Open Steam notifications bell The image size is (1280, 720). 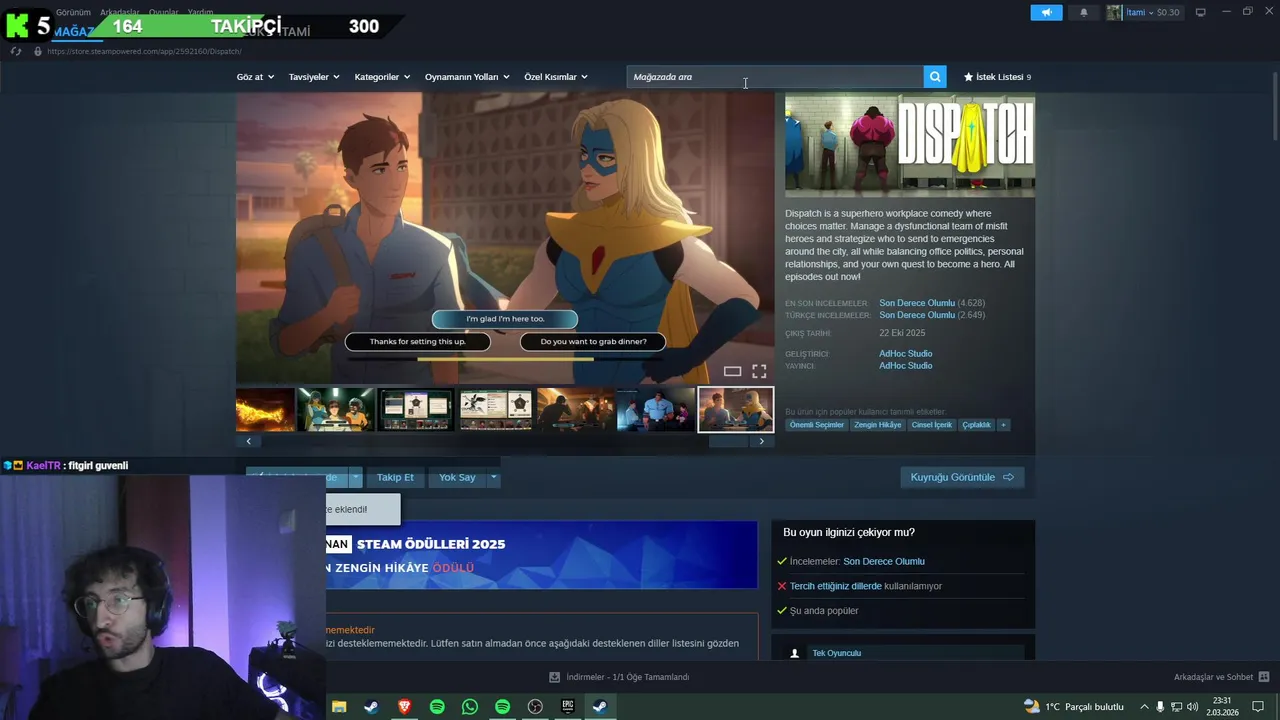[1084, 13]
